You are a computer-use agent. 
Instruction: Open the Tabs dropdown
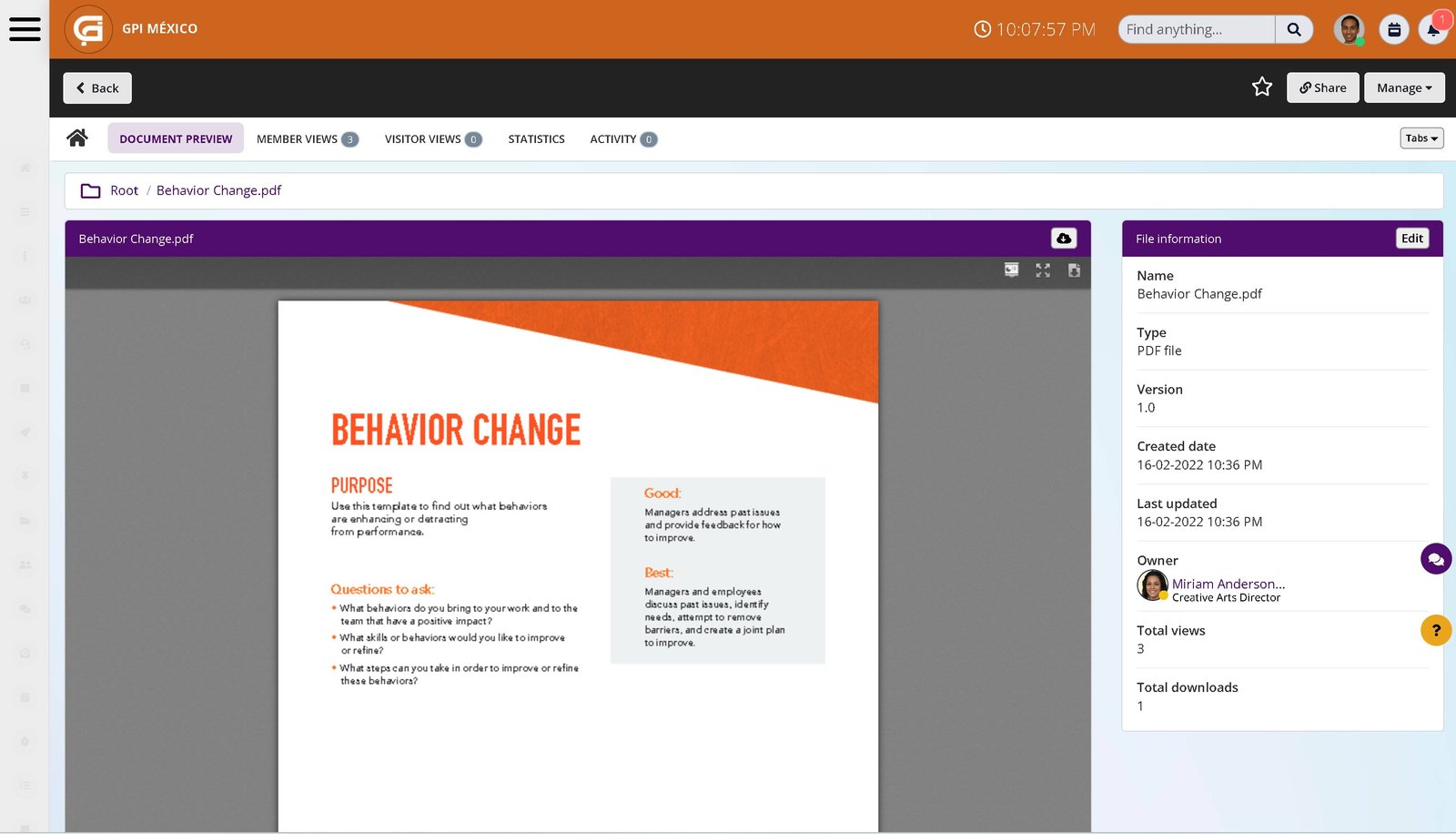coord(1421,138)
